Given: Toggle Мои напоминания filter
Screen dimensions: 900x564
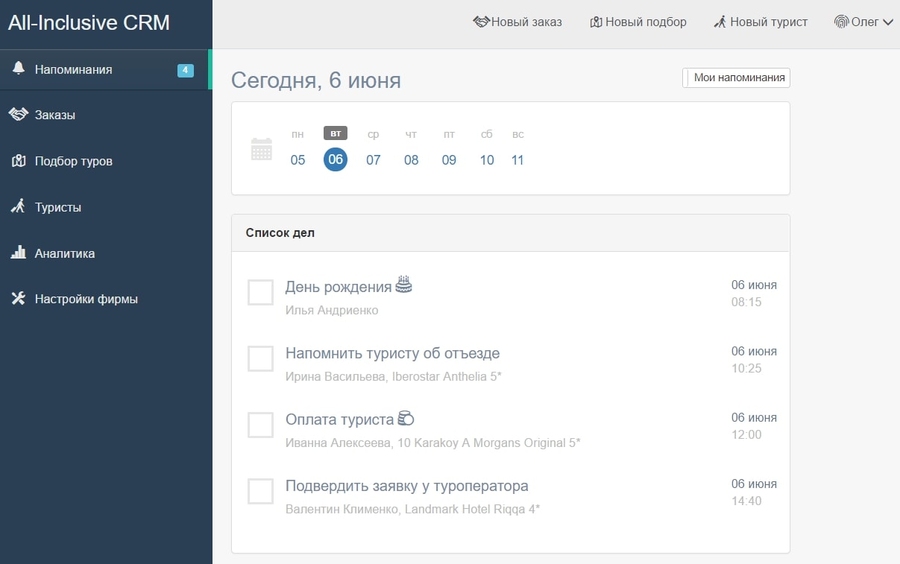Looking at the screenshot, I should 736,77.
